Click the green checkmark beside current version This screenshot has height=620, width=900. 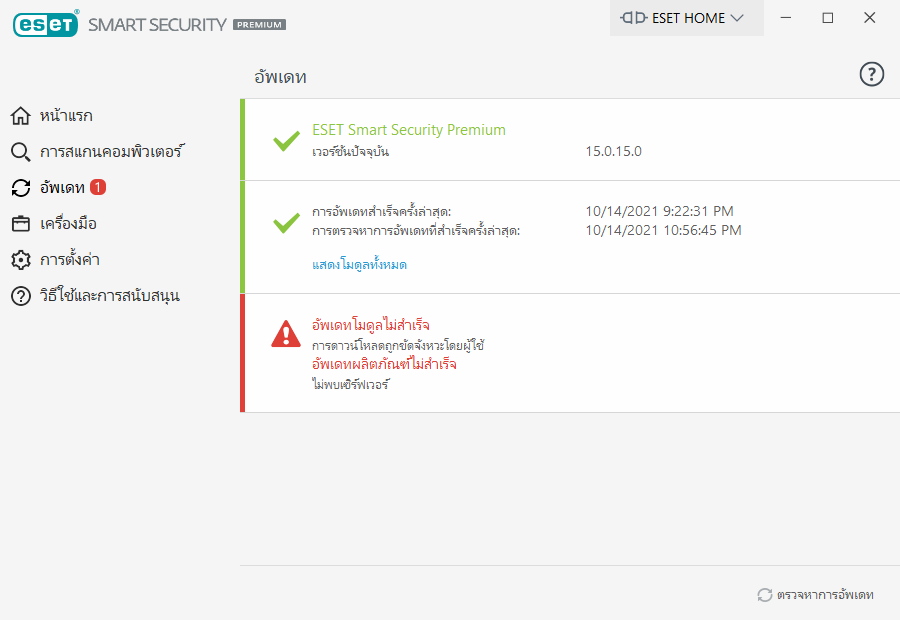pos(286,140)
